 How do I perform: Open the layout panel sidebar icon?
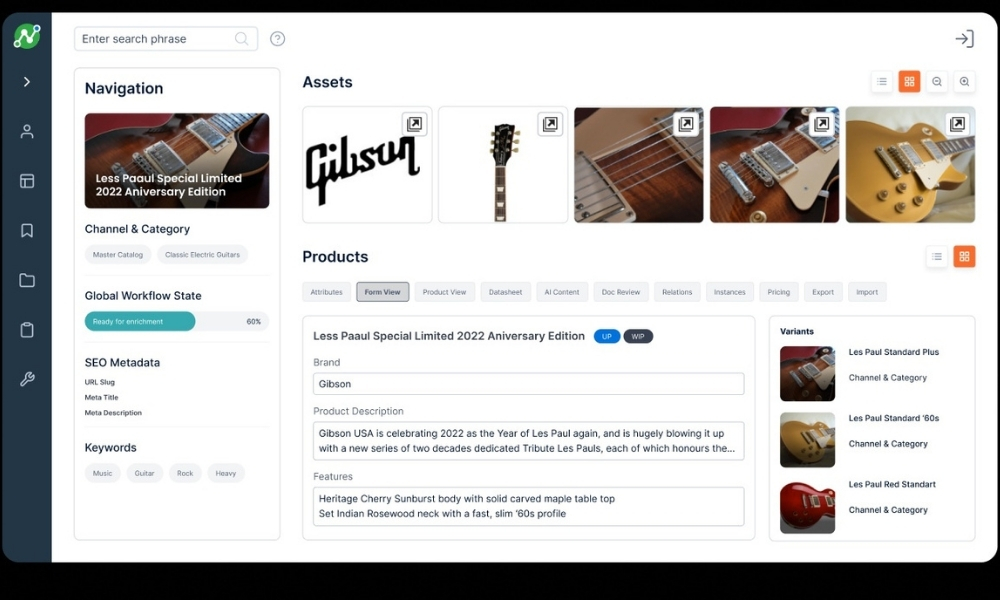27,181
